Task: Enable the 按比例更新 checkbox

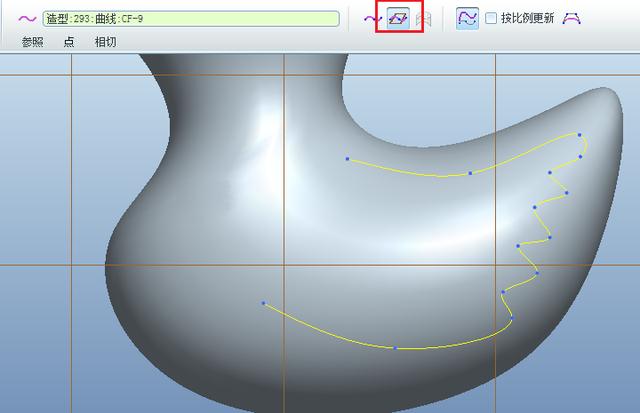Action: pyautogui.click(x=491, y=18)
